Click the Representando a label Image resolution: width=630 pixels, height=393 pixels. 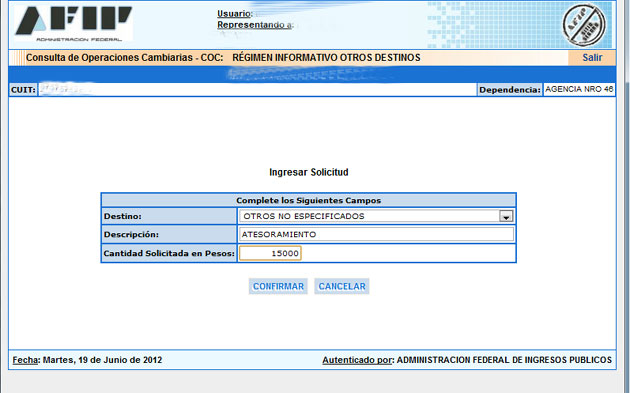pos(255,25)
